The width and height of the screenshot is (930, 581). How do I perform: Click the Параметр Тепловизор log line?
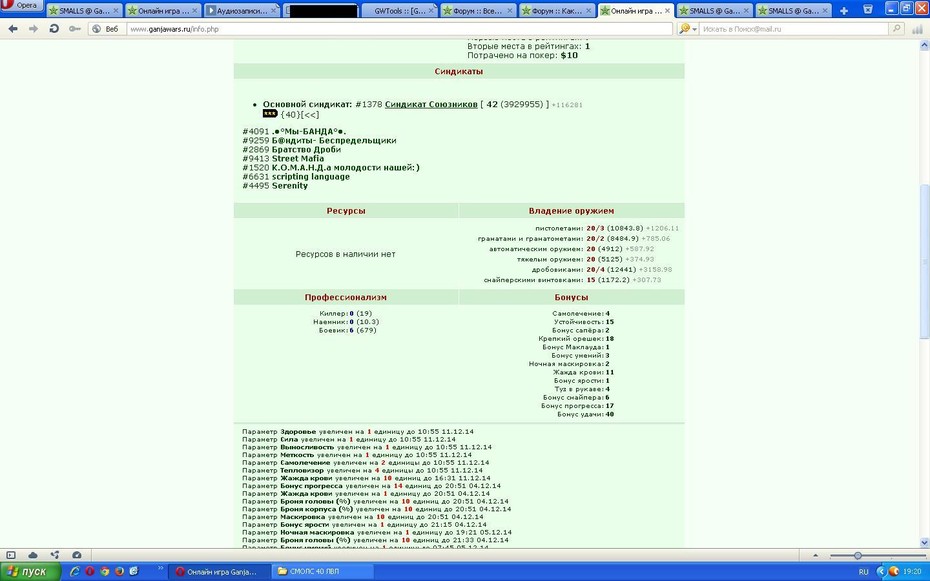click(362, 470)
